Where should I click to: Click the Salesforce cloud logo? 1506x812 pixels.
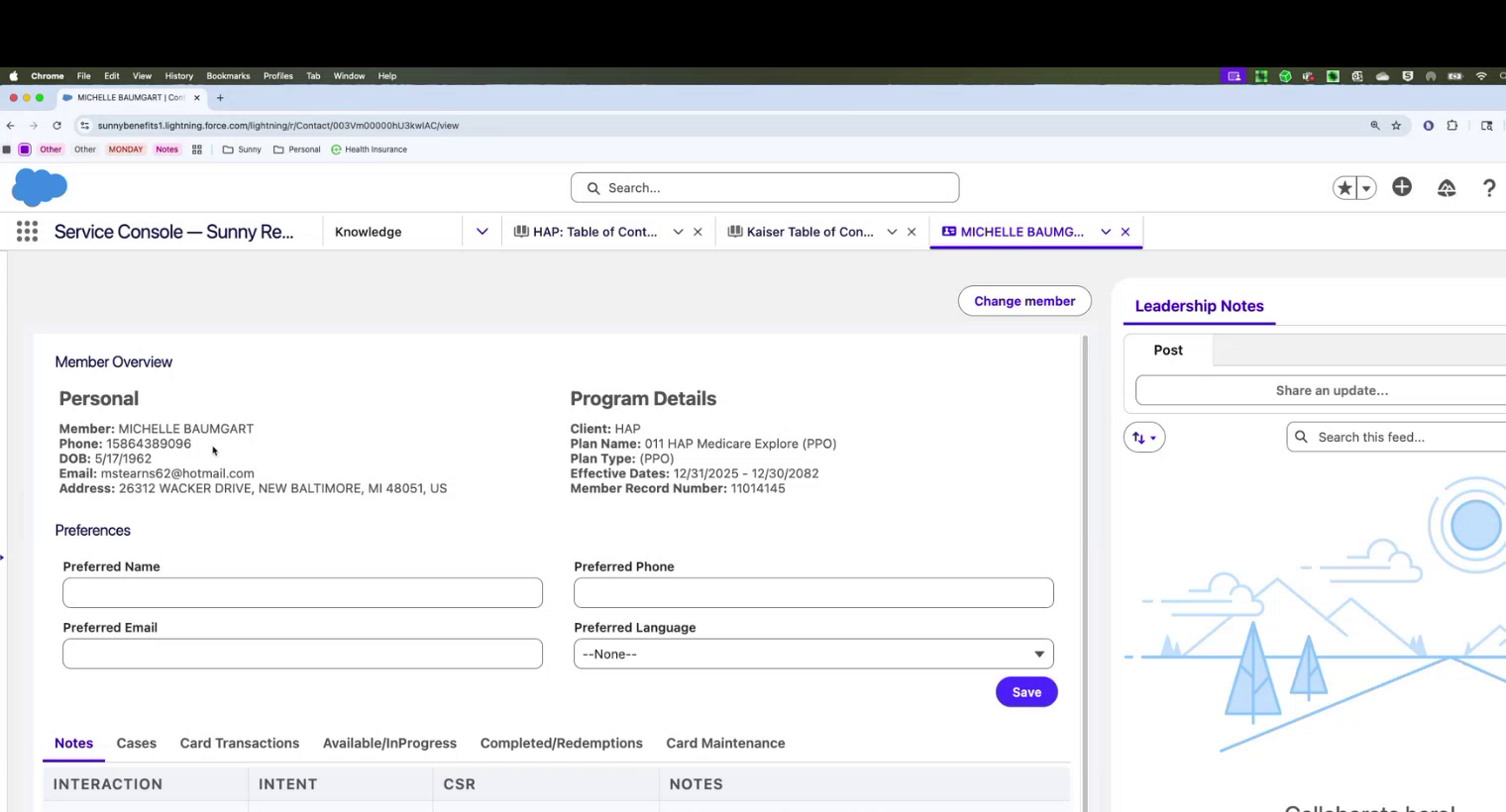tap(40, 187)
